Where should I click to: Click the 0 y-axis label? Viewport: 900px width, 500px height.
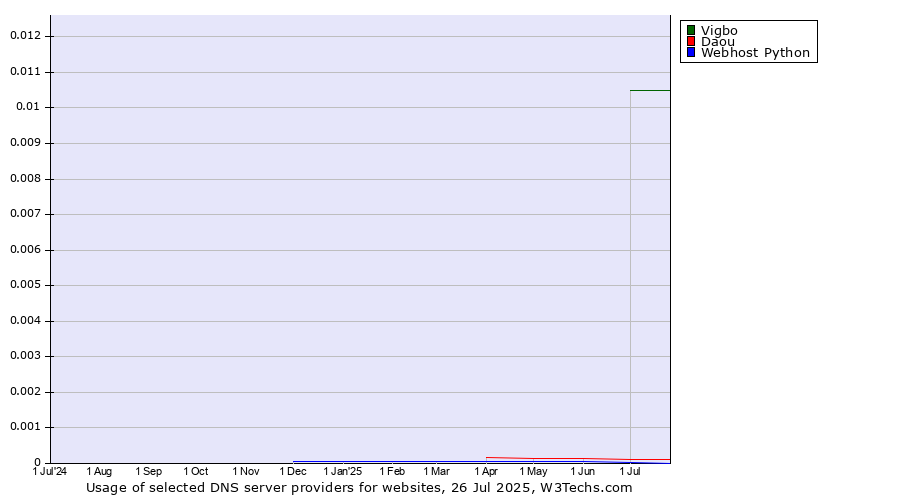(38, 462)
